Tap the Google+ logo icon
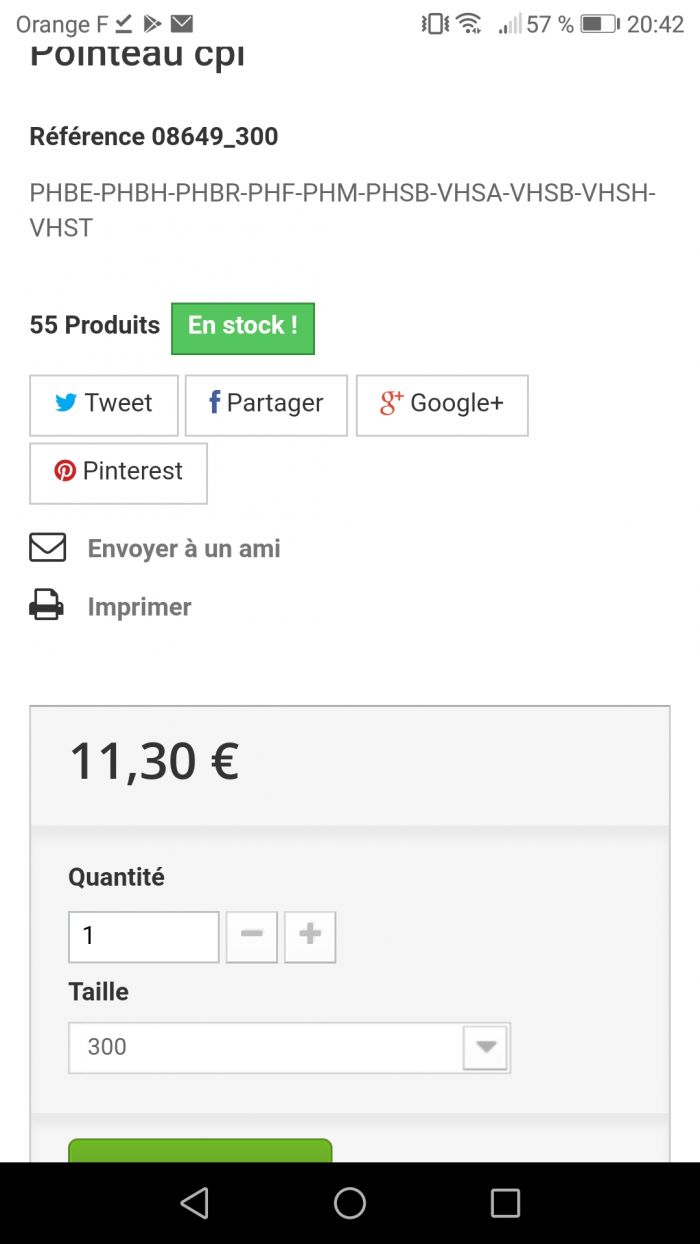This screenshot has width=700, height=1244. 391,403
